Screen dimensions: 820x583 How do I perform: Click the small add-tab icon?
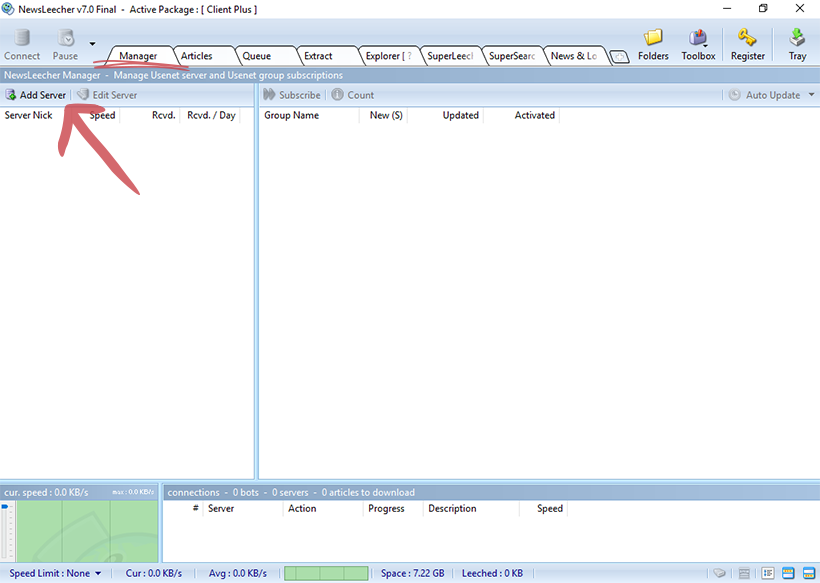pyautogui.click(x=619, y=57)
